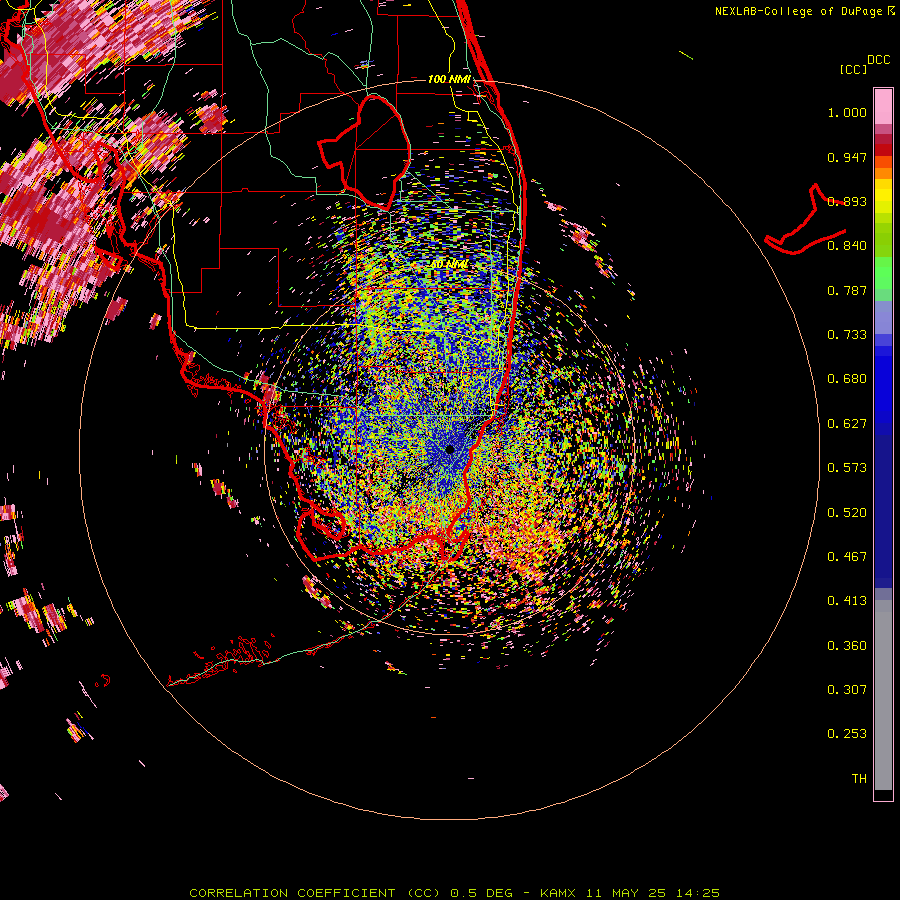Select the 0.680 scale label
The width and height of the screenshot is (900, 900).
point(847,379)
